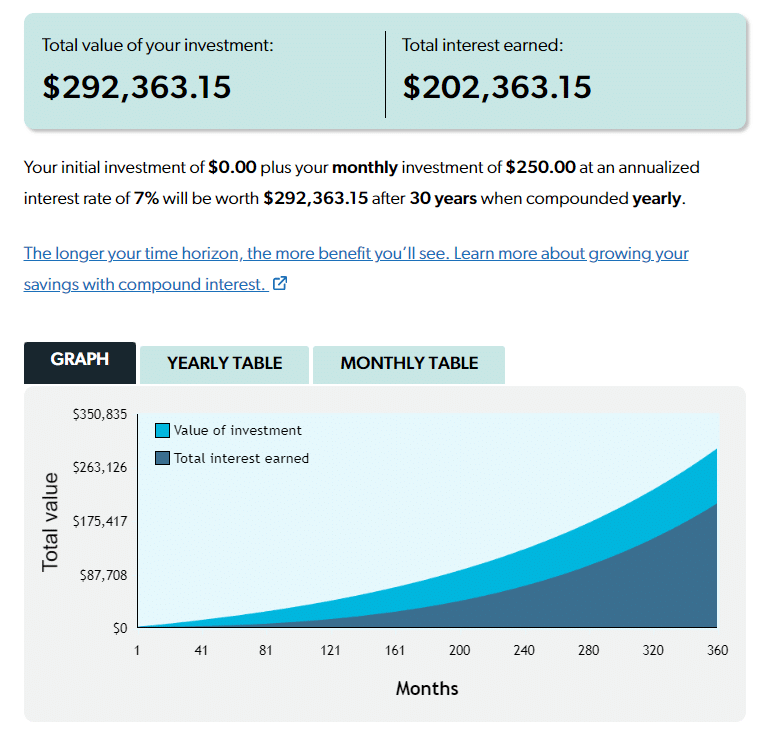Click the $175,417 label on the vertical axis
The image size is (781, 737).
(100, 521)
